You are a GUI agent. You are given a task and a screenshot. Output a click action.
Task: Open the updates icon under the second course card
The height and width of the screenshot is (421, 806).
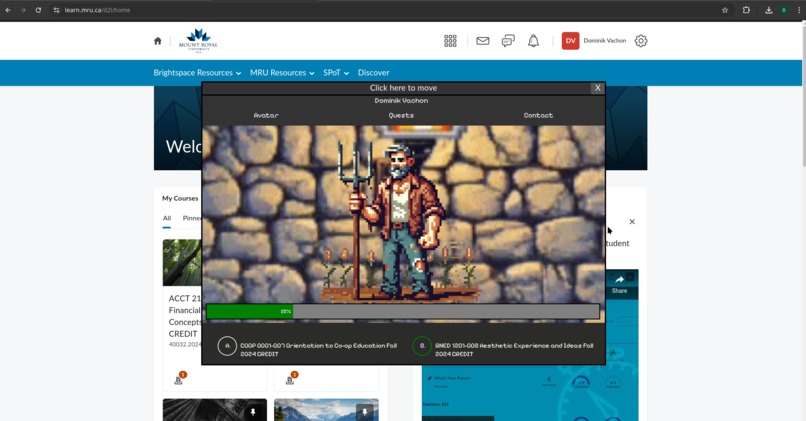(290, 378)
